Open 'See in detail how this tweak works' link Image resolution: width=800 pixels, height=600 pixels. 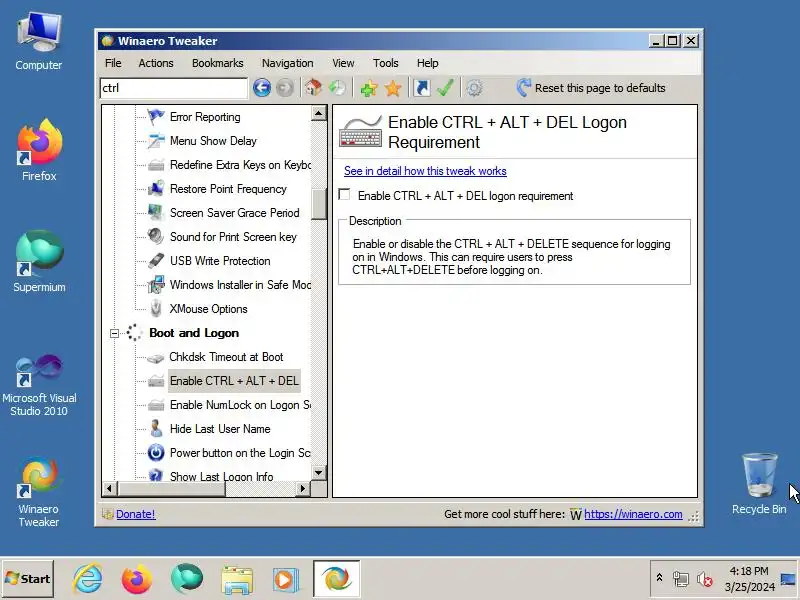point(425,171)
